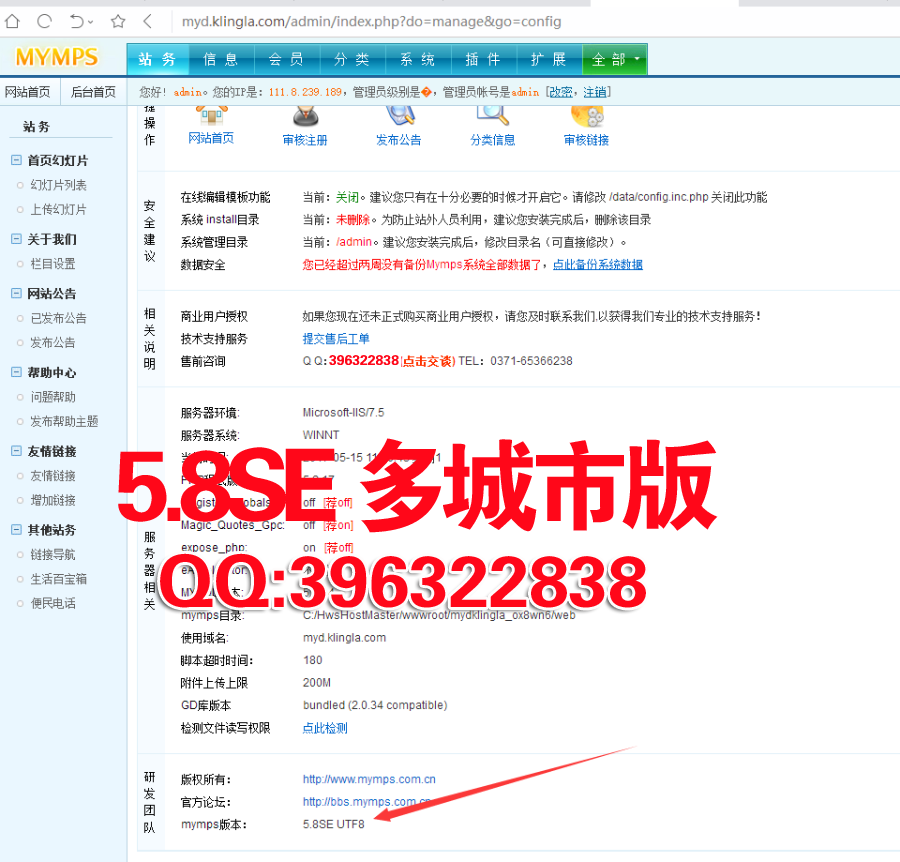
Task: Open the 全部 dropdown menu
Action: coord(614,59)
